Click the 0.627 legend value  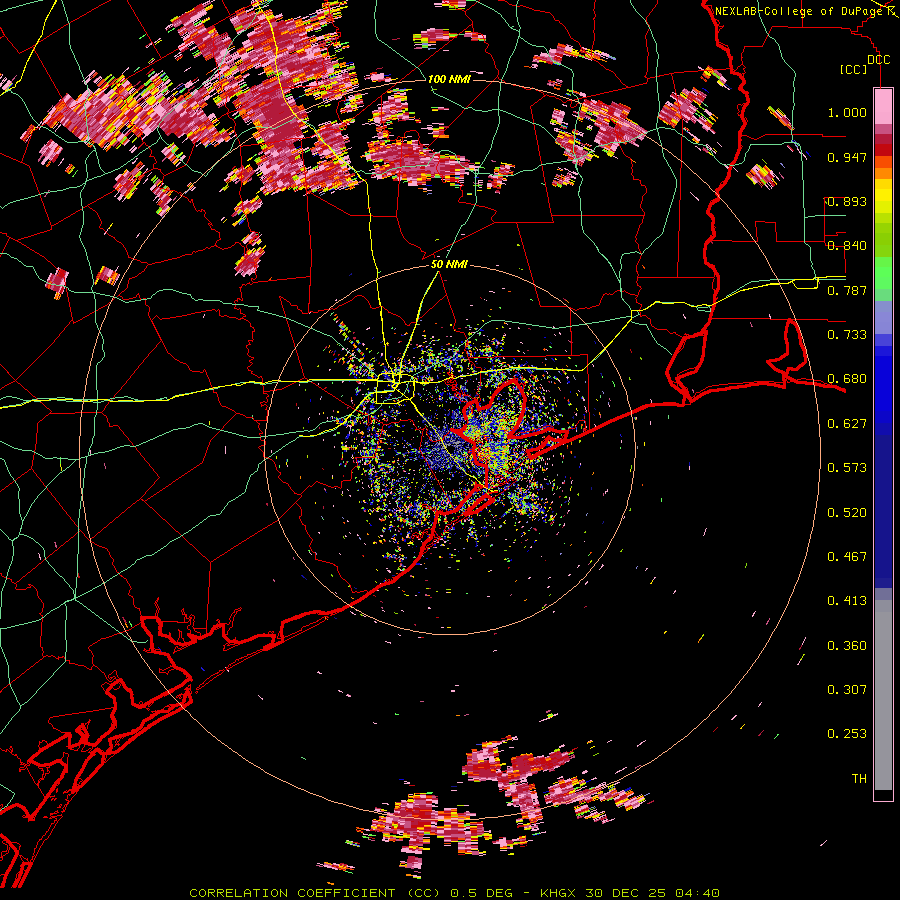click(x=847, y=424)
